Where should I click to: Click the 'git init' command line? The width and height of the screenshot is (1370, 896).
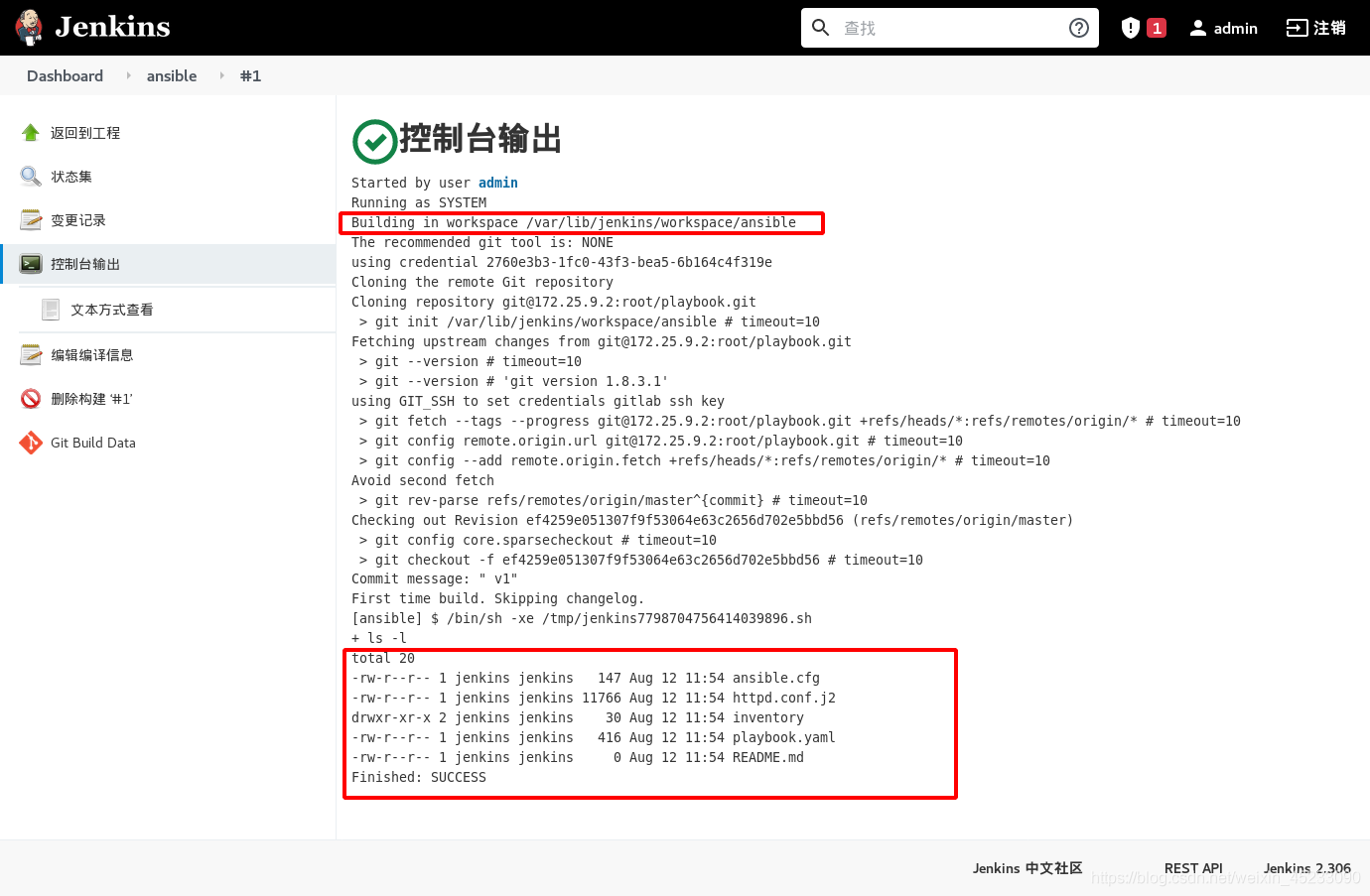click(590, 321)
